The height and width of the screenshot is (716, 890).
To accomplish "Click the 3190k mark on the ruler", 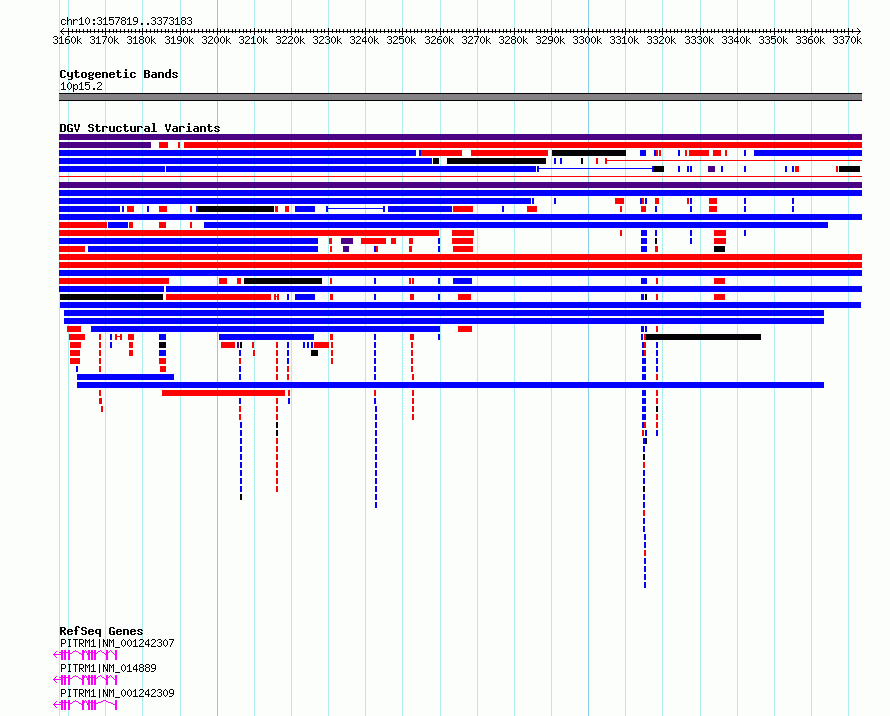I will [x=179, y=40].
